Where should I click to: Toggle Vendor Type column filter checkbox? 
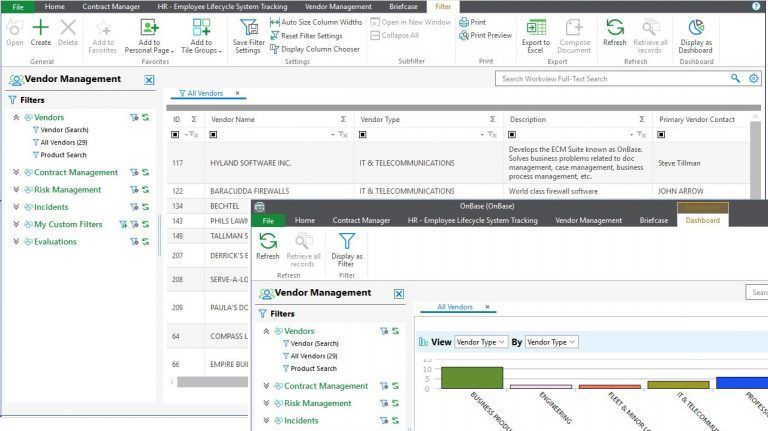click(362, 134)
